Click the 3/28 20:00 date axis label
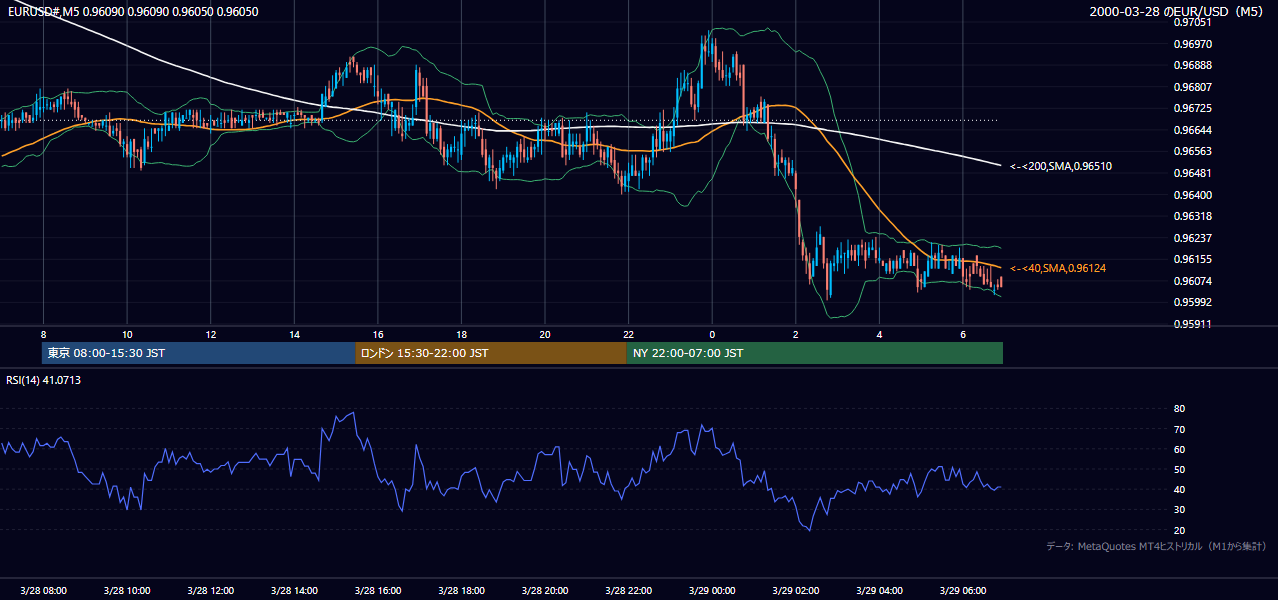Image resolution: width=1278 pixels, height=600 pixels. 544,591
